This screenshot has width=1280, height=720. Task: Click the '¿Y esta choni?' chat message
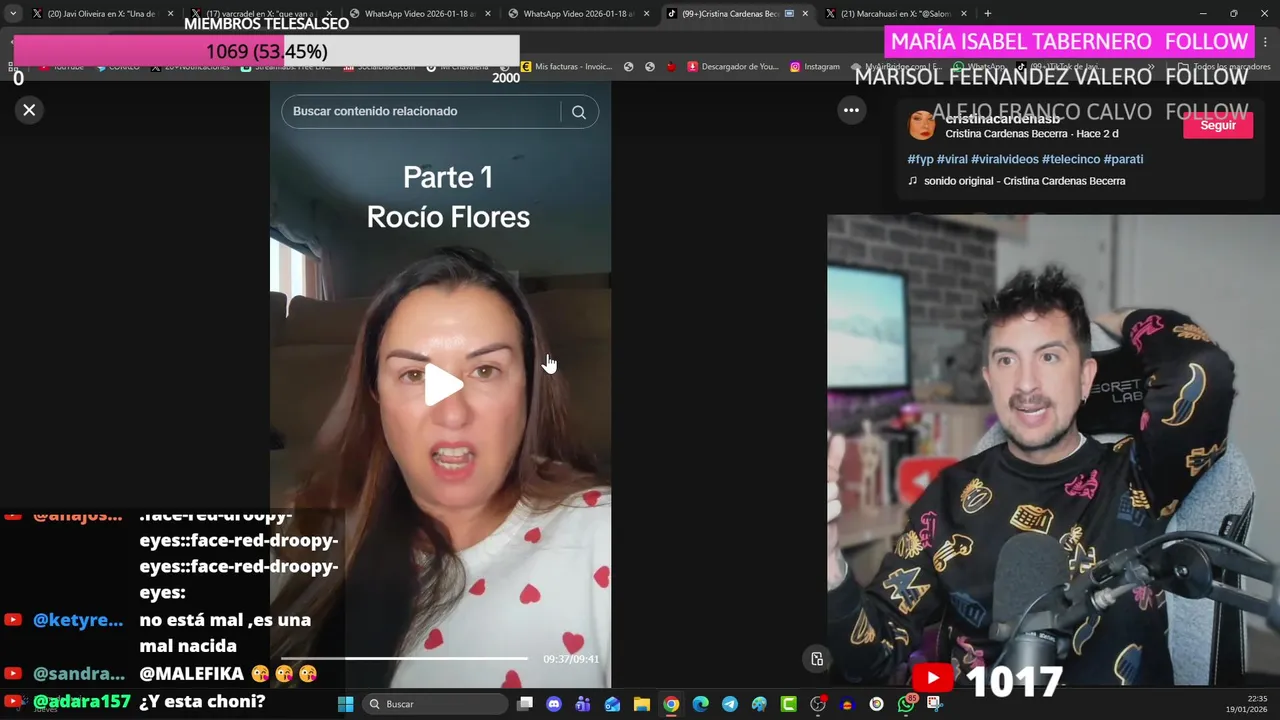pos(202,702)
